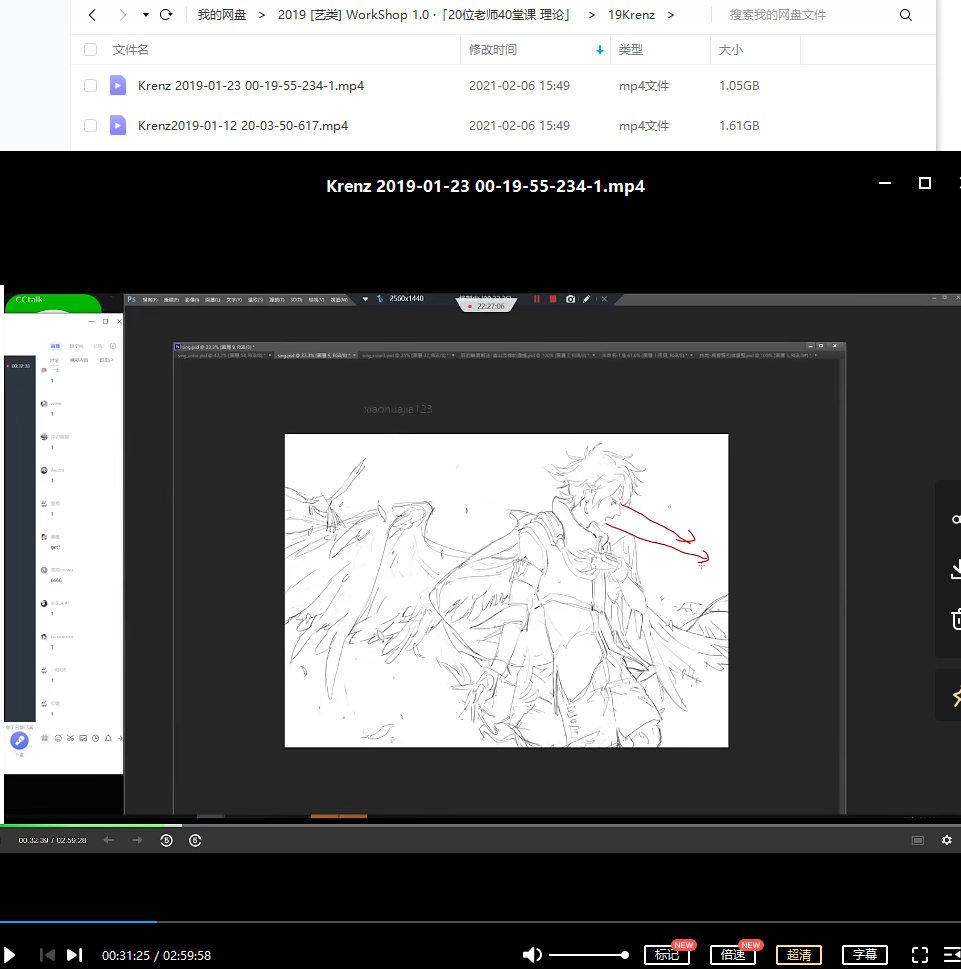Viewport: 961px width, 969px height.
Task: Click the camera capture icon in the recording toolbar
Action: 570,299
